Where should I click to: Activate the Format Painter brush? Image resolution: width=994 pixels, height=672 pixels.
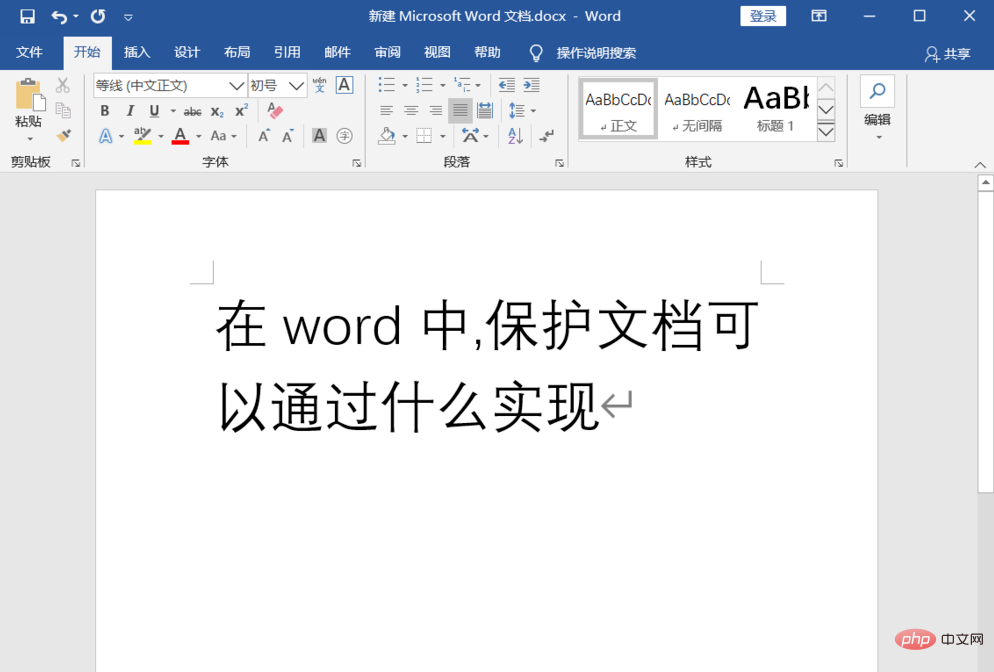63,135
